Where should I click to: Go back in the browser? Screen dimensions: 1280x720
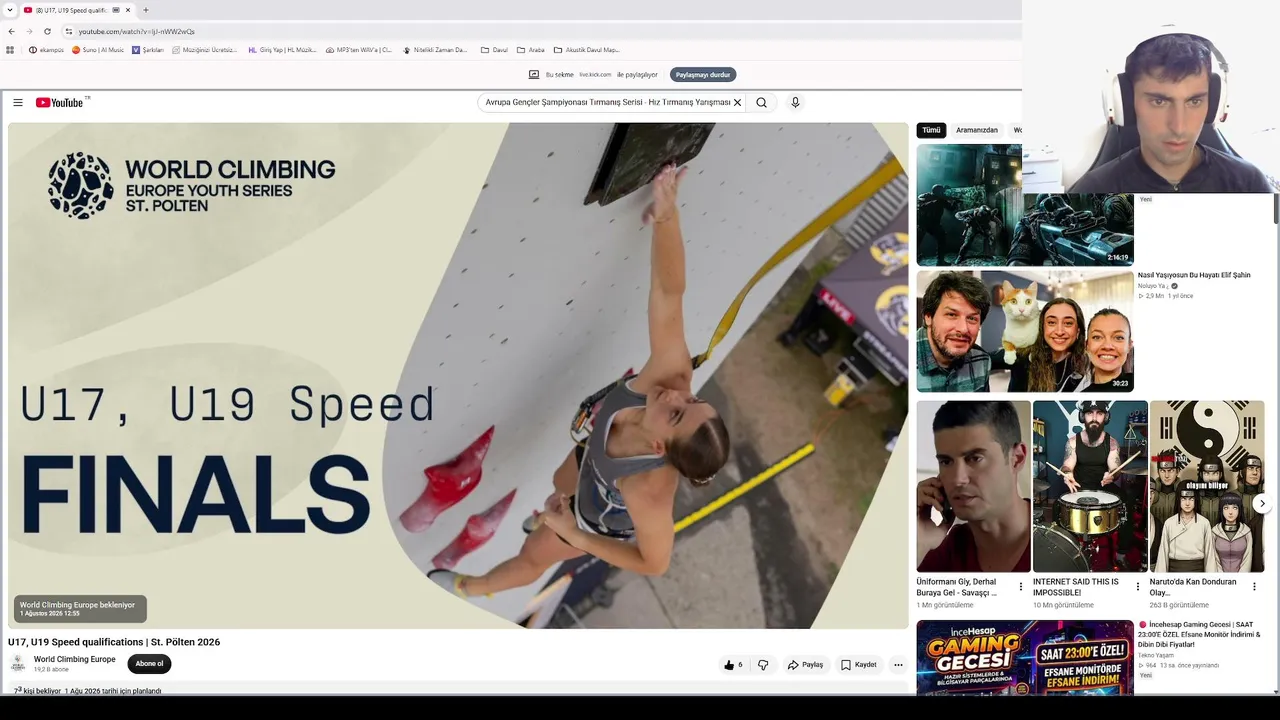[x=11, y=31]
